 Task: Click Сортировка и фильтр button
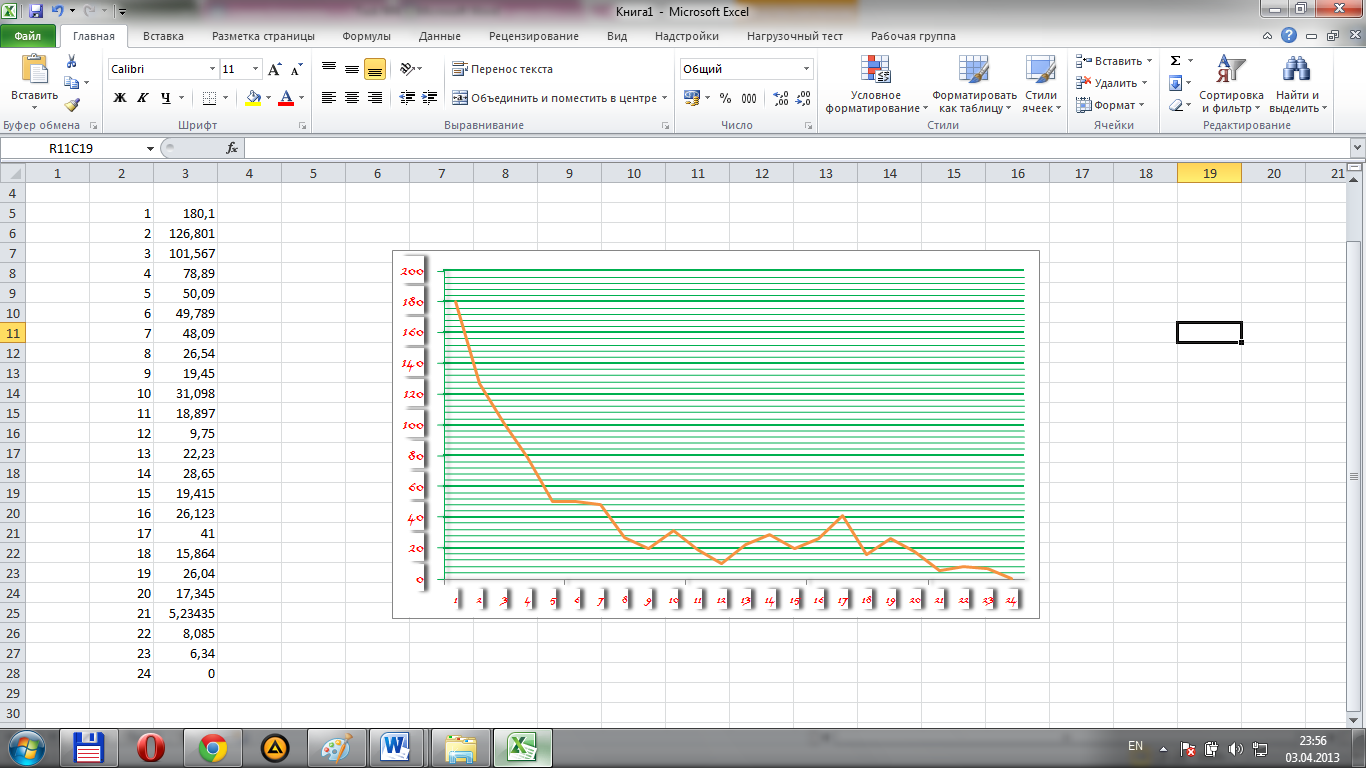[1231, 85]
